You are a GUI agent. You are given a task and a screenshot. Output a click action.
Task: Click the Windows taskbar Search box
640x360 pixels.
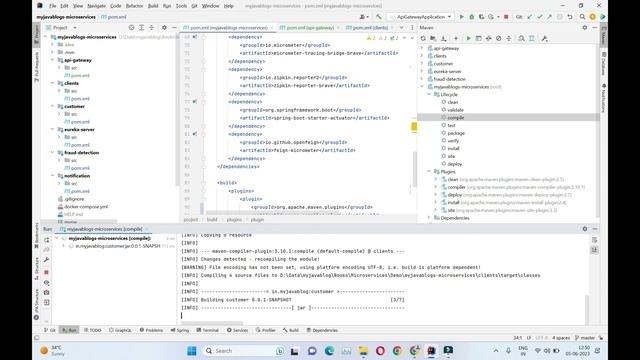click(x=244, y=351)
